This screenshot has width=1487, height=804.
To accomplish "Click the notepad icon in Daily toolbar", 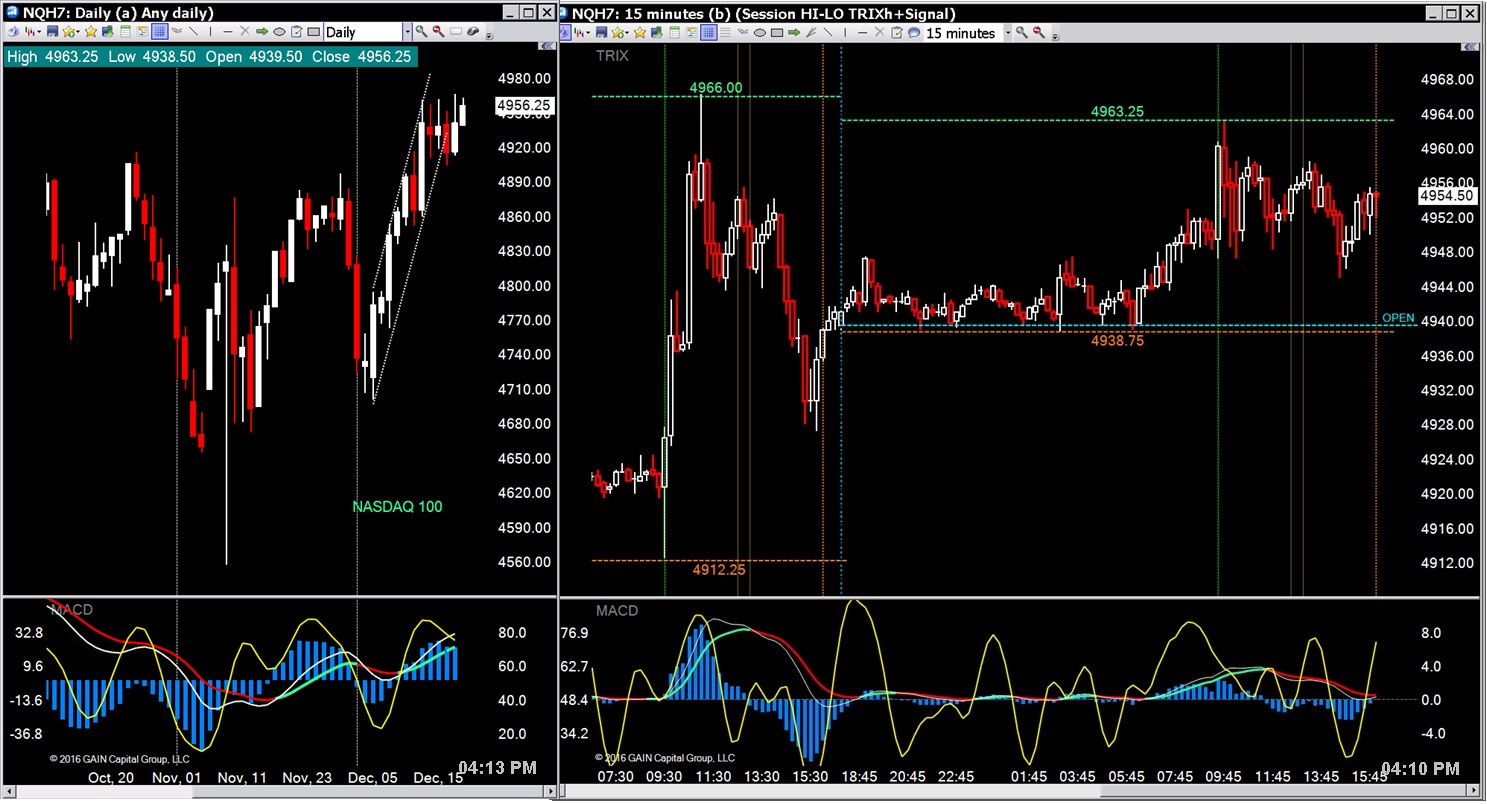I will click(x=296, y=32).
